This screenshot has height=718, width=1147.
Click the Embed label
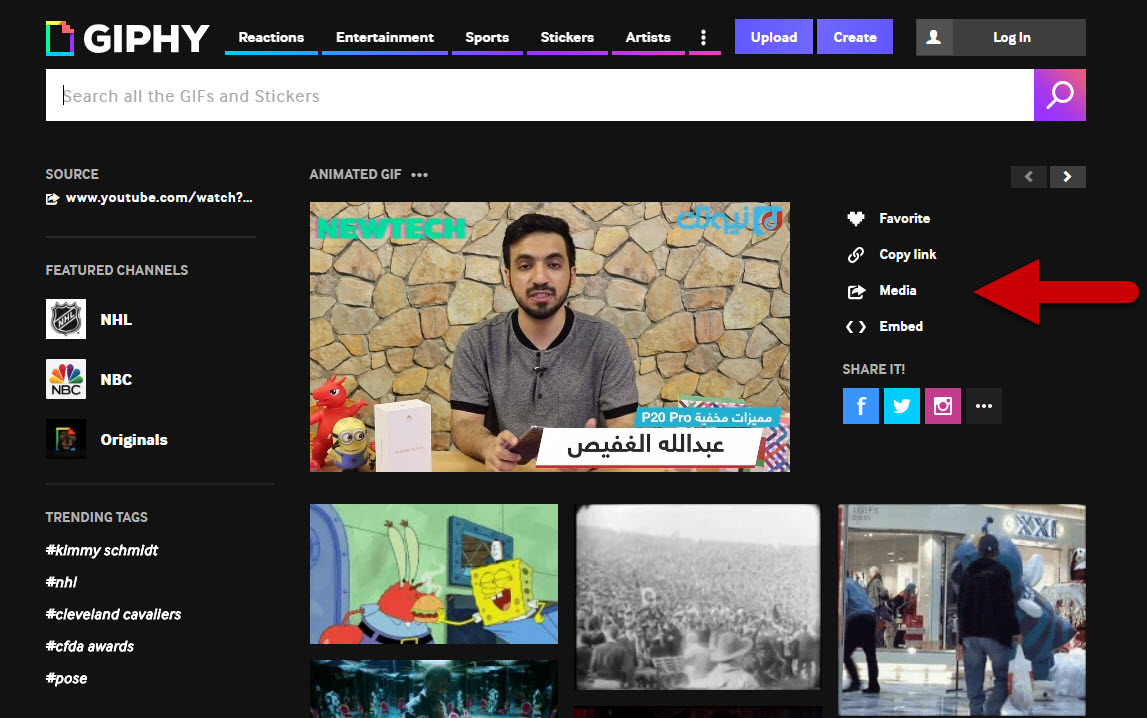[x=901, y=326]
